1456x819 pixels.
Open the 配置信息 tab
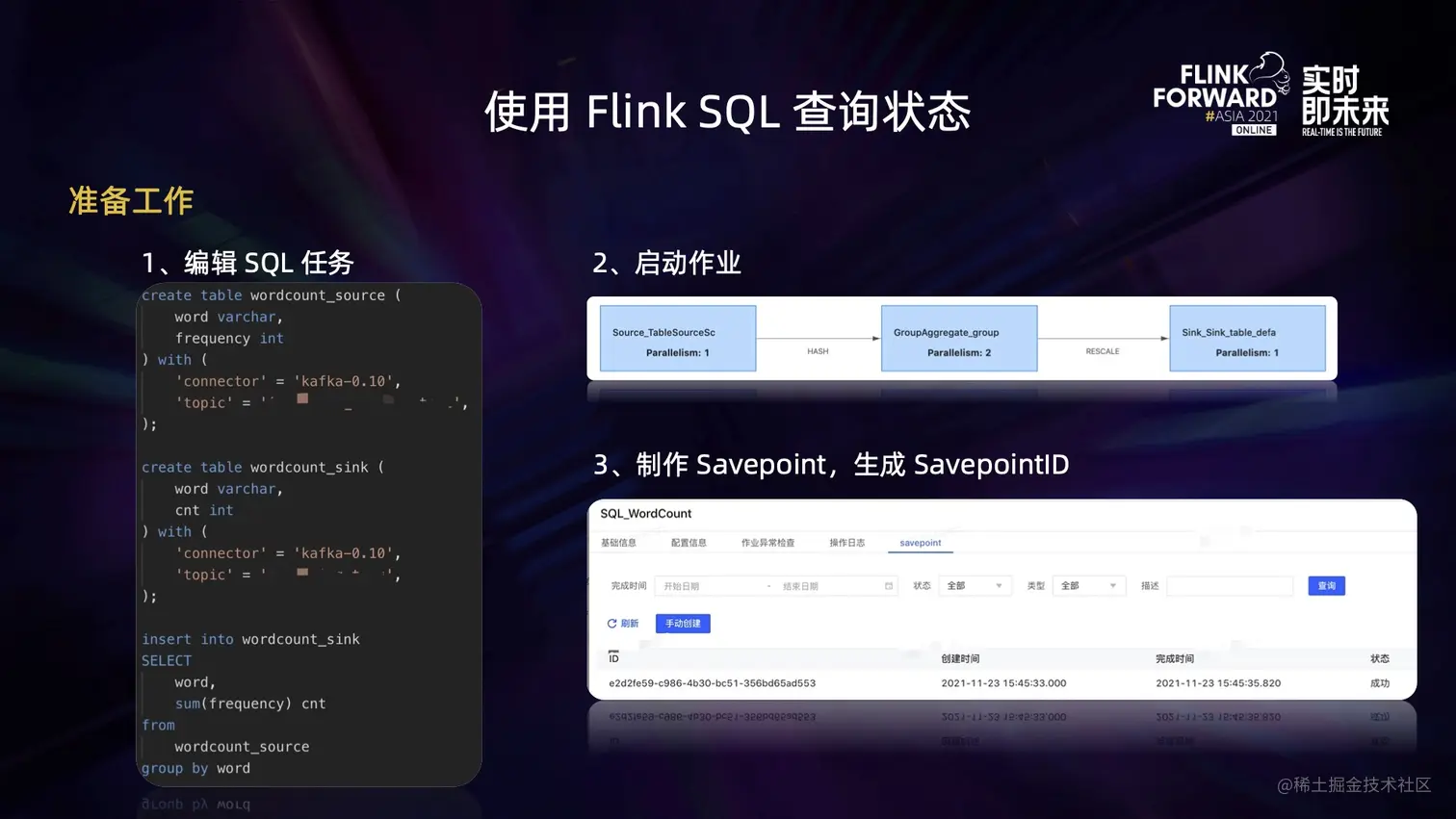tap(689, 543)
